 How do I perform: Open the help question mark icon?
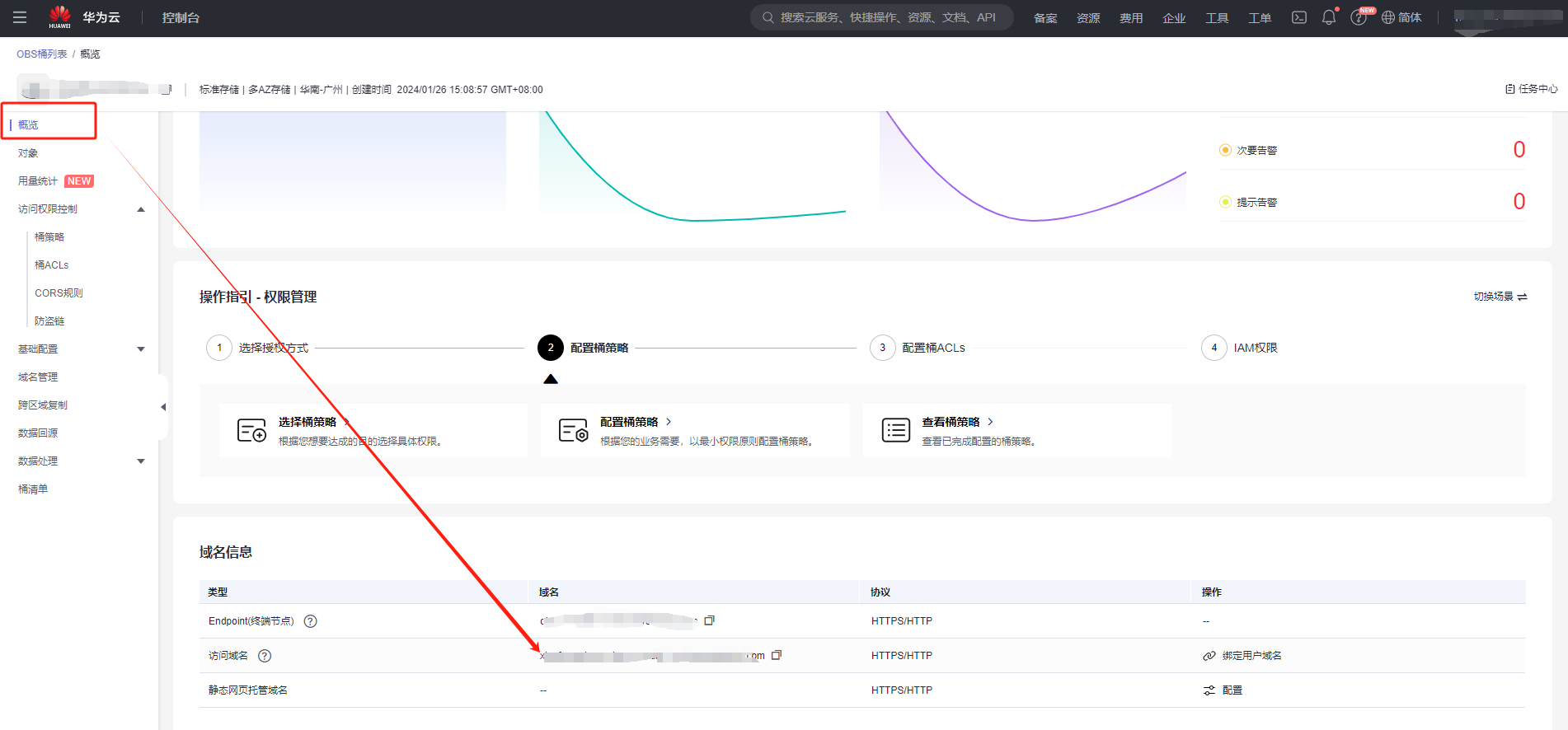1358,18
